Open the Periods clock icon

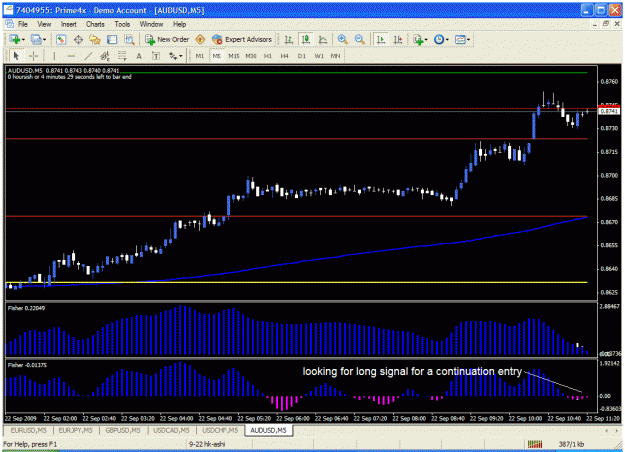pyautogui.click(x=439, y=39)
